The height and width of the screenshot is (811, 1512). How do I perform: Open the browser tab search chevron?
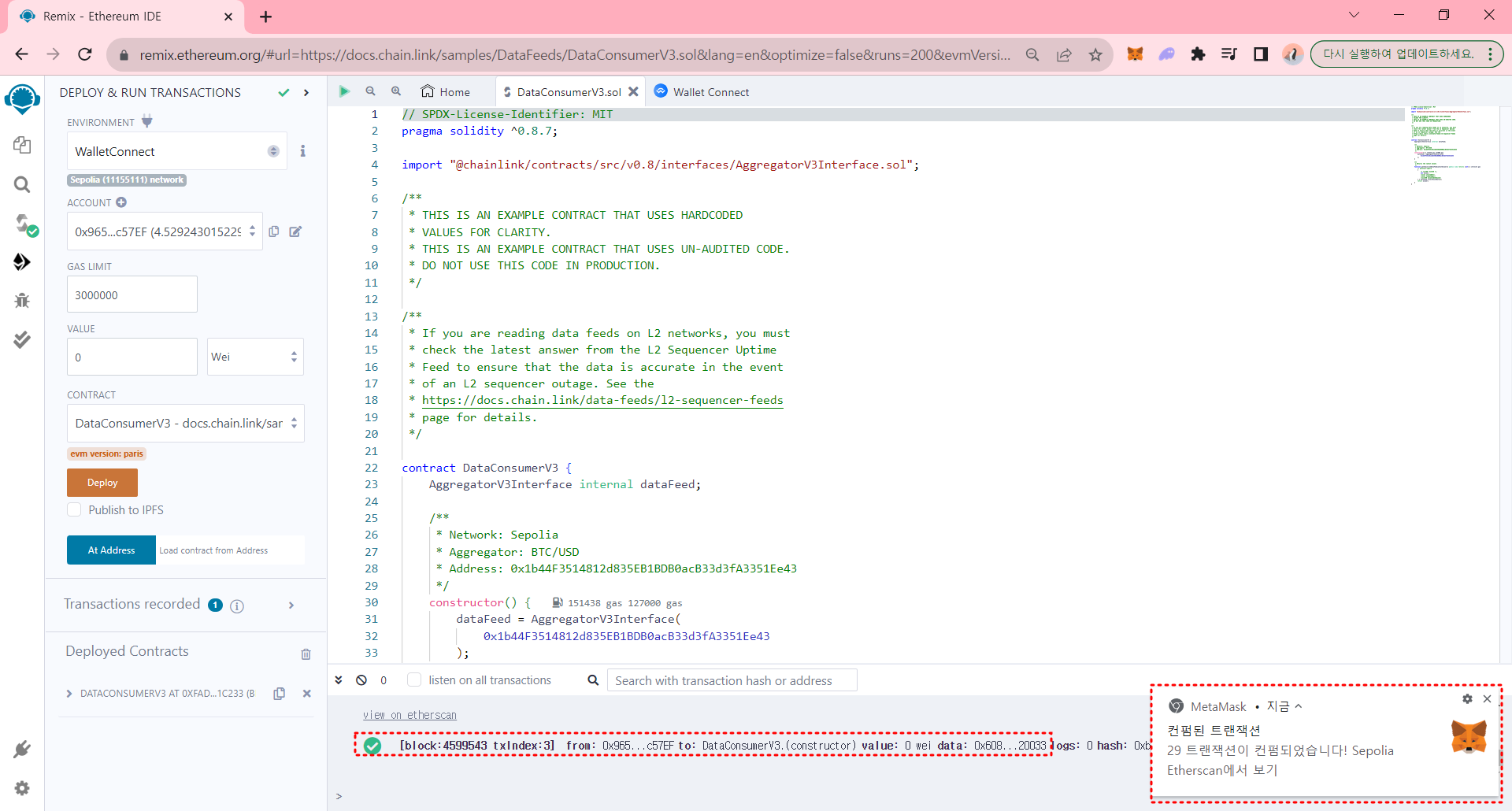[x=1354, y=15]
